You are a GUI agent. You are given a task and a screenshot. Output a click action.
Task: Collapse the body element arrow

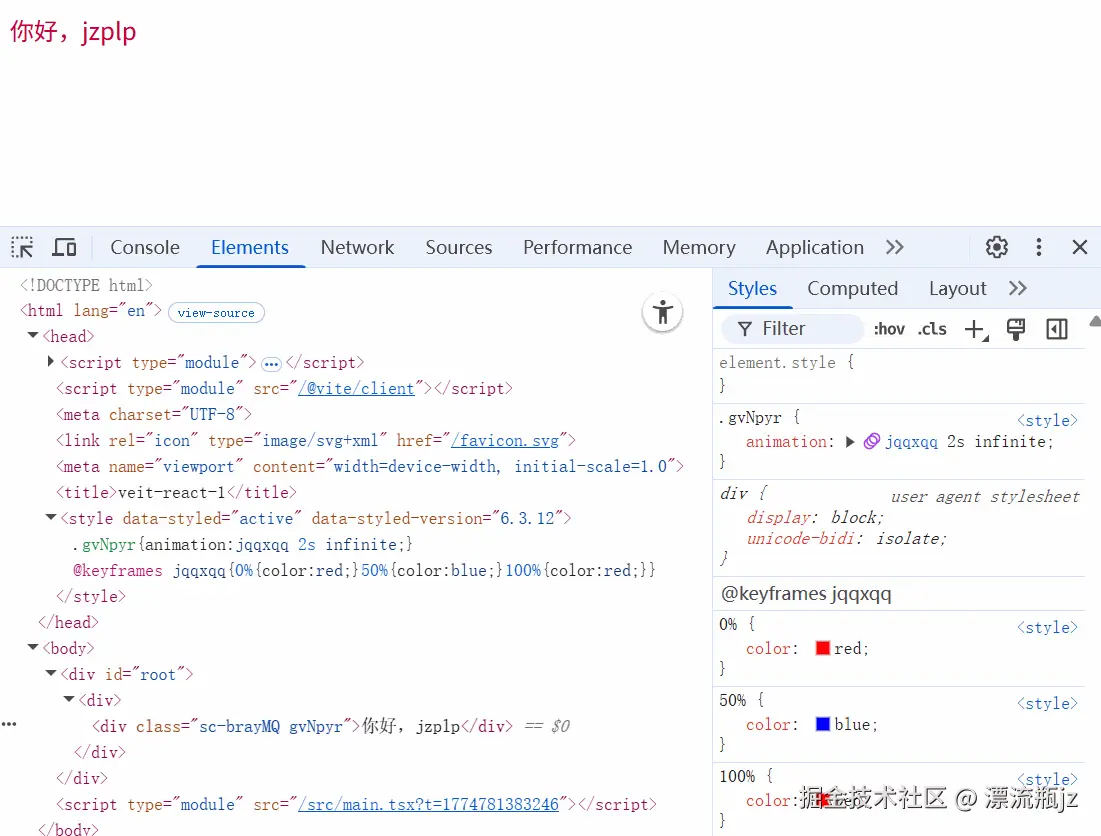33,647
